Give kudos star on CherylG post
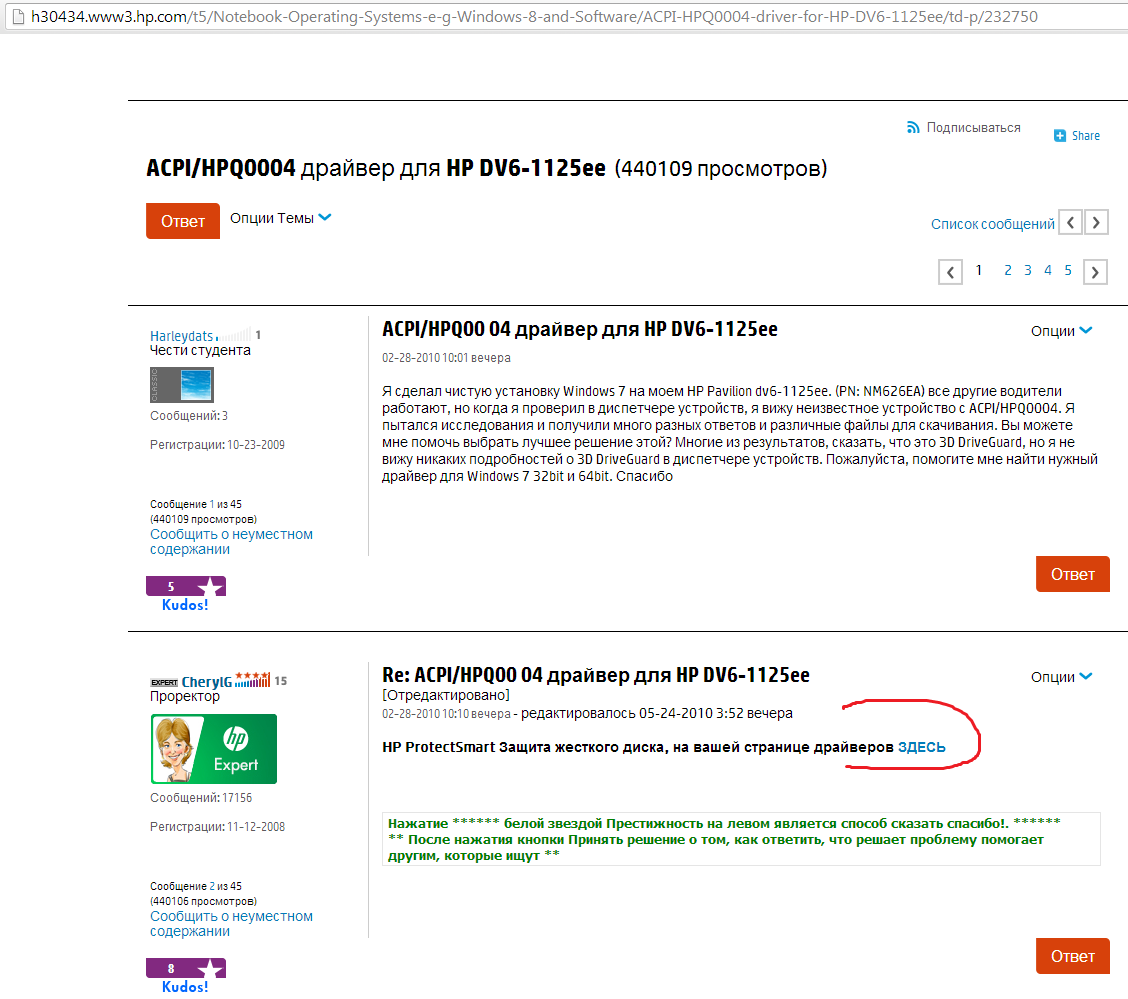The height and width of the screenshot is (999, 1128). point(209,968)
